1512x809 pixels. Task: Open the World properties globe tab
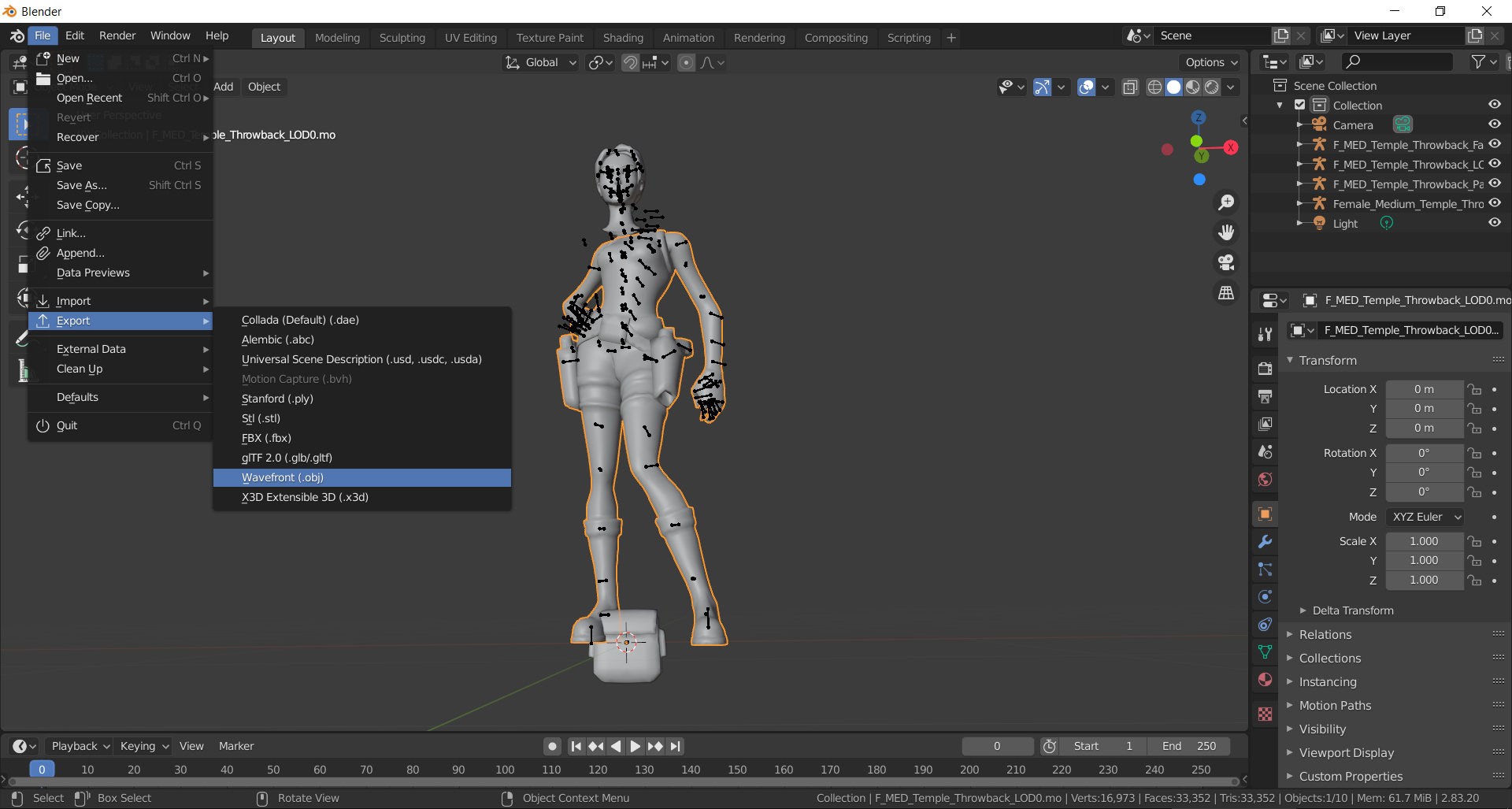[x=1266, y=480]
